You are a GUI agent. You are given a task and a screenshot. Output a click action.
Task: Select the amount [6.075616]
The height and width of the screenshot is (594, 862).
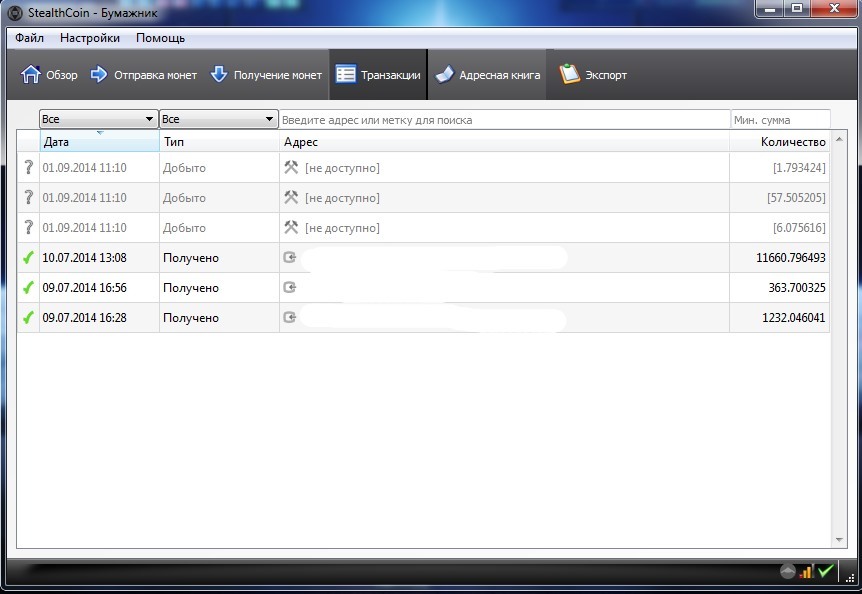tap(799, 227)
